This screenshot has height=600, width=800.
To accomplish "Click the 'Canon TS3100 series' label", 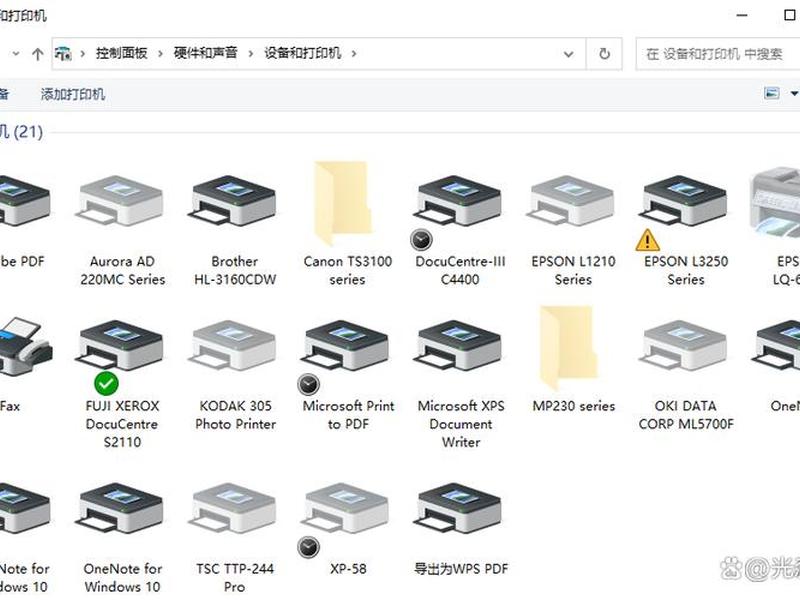I will click(347, 270).
